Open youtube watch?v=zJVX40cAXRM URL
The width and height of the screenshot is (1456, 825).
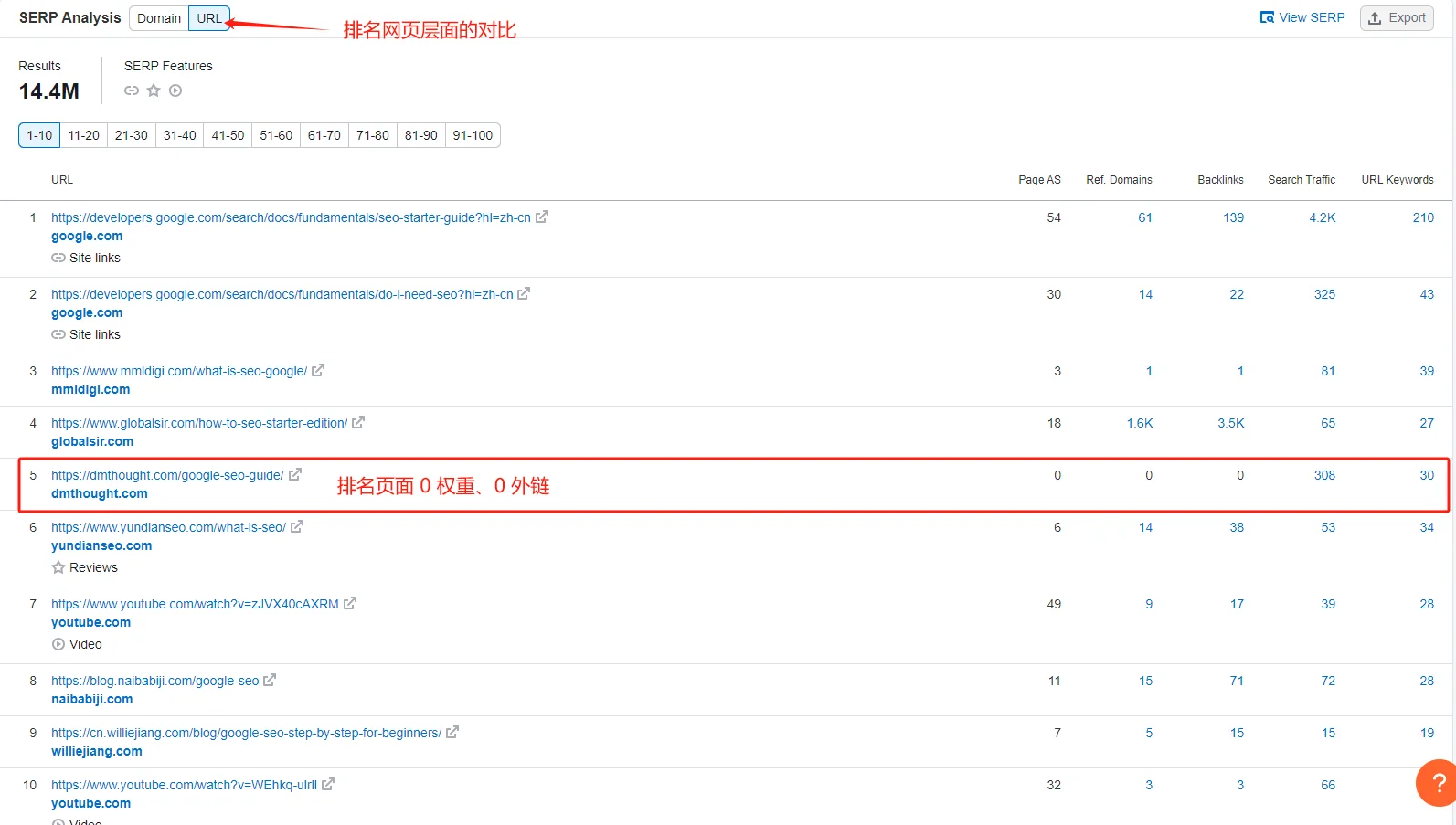(195, 604)
